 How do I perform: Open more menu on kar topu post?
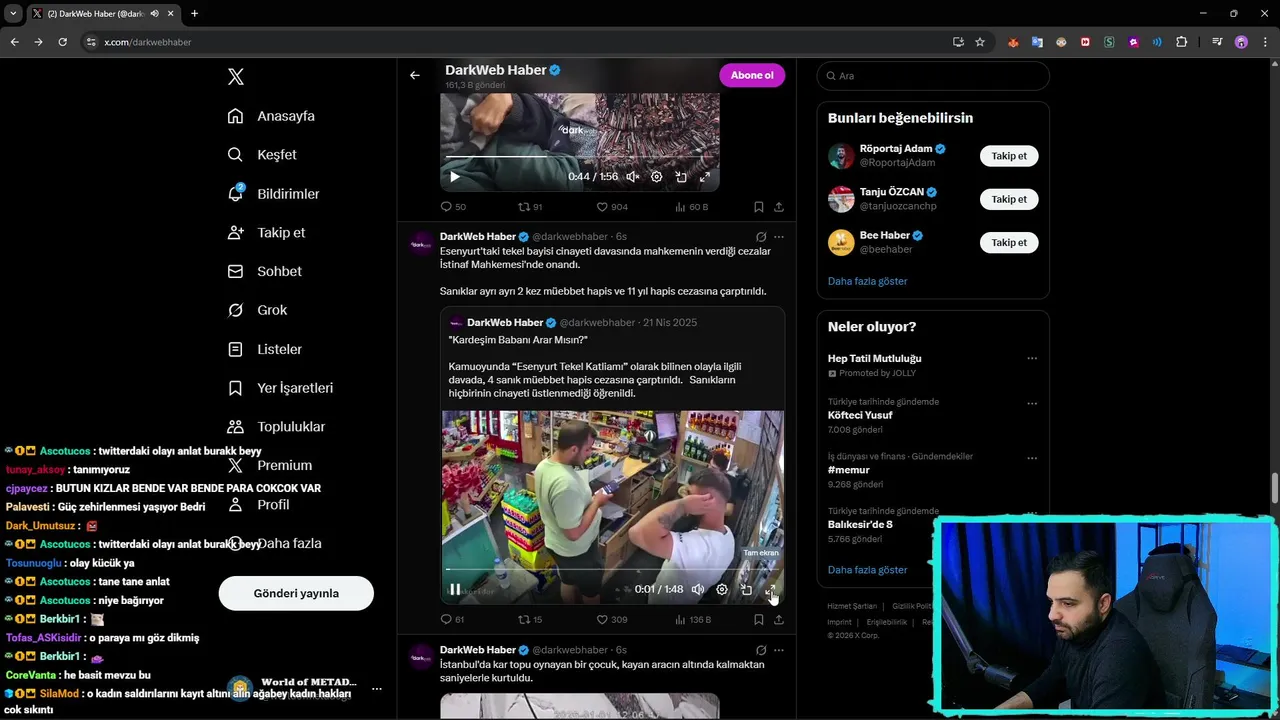779,650
